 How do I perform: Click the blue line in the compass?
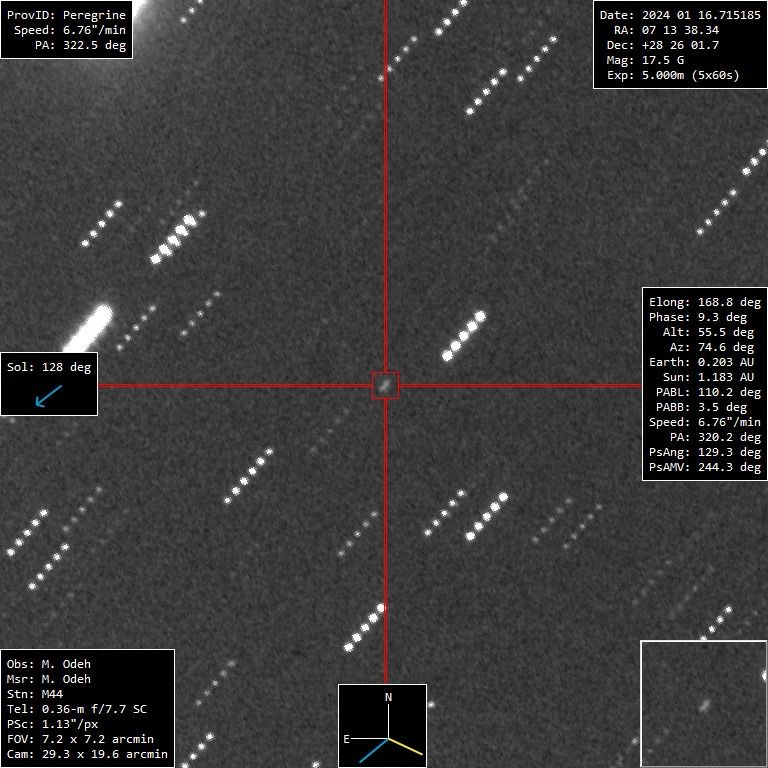(373, 751)
